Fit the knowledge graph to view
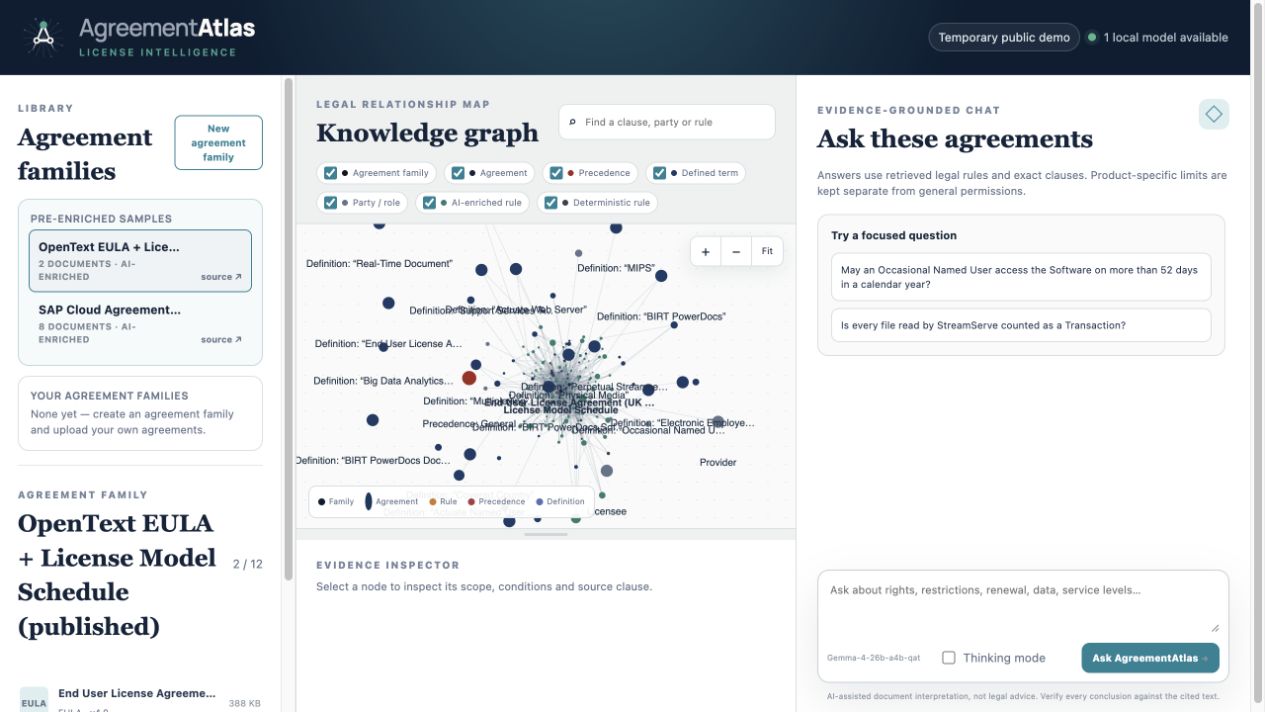This screenshot has width=1265, height=712. tap(767, 252)
